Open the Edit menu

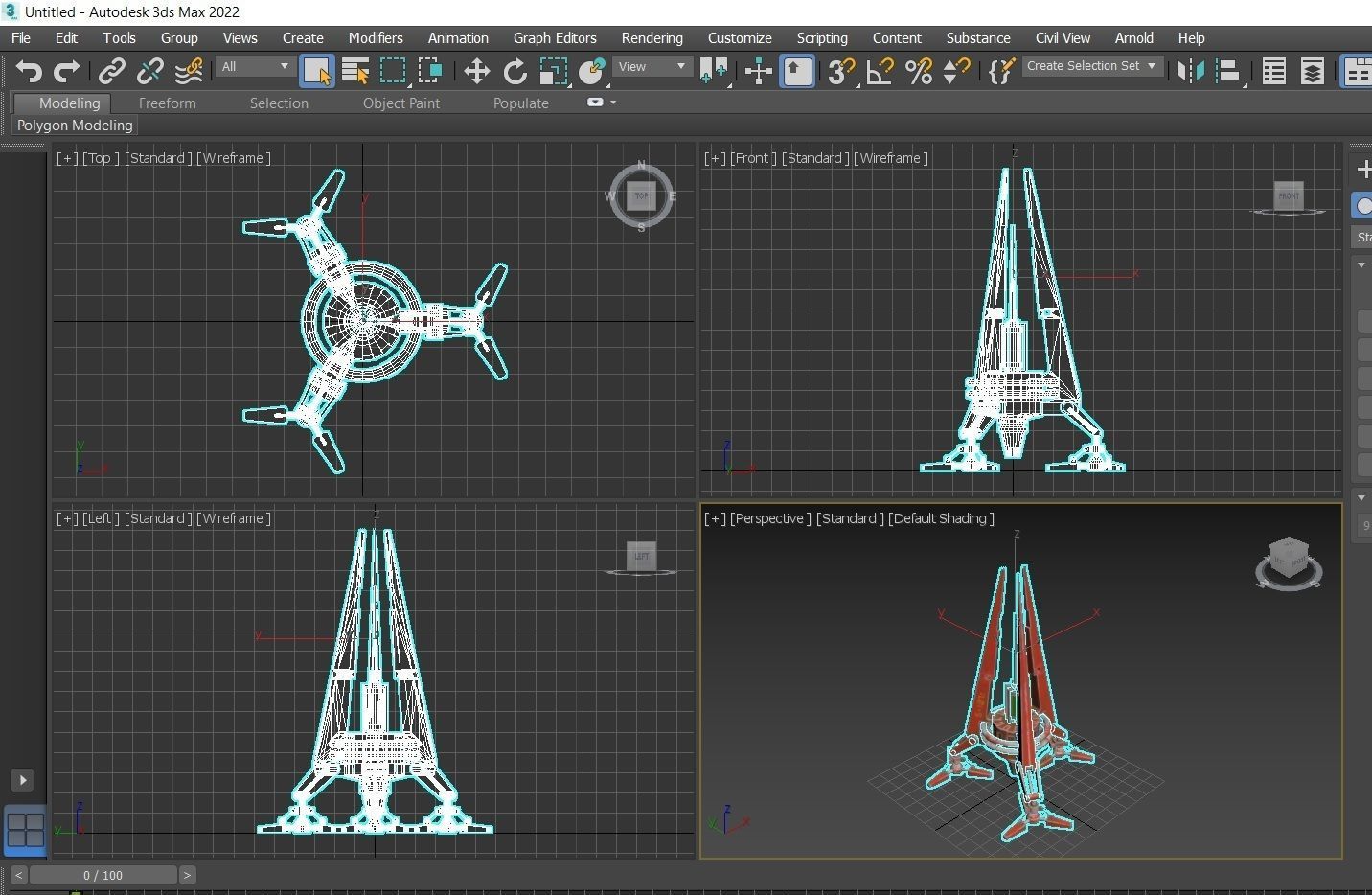point(66,38)
